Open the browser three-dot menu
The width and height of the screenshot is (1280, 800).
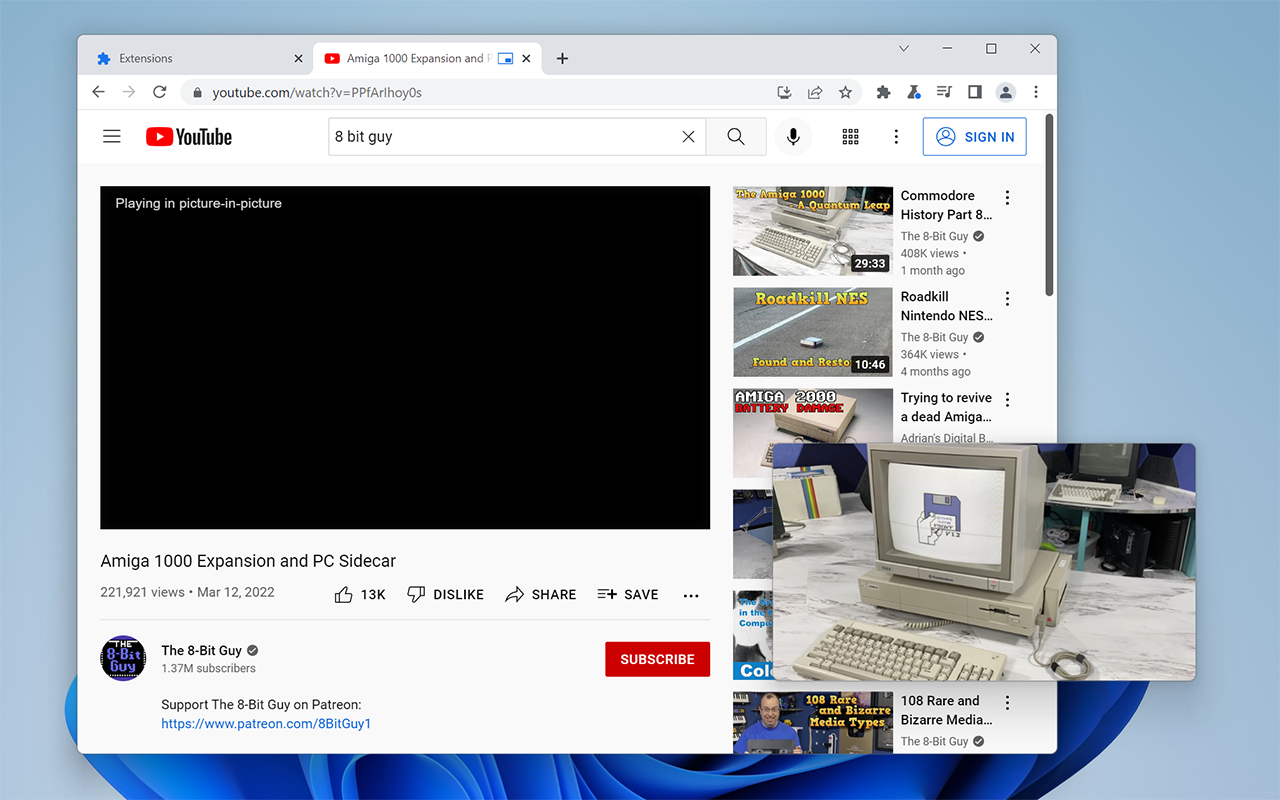[1036, 91]
